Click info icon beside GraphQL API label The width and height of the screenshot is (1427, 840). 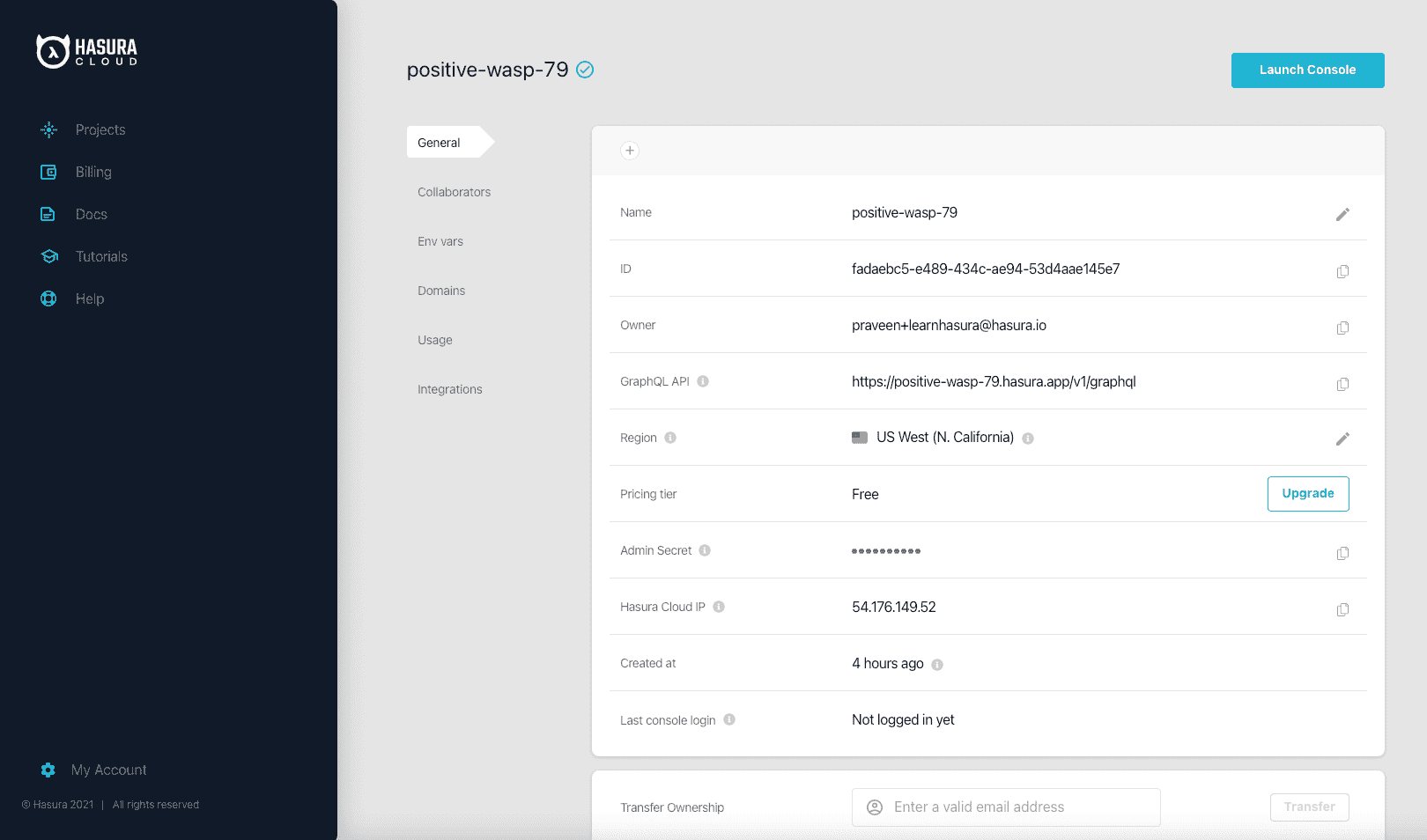703,381
